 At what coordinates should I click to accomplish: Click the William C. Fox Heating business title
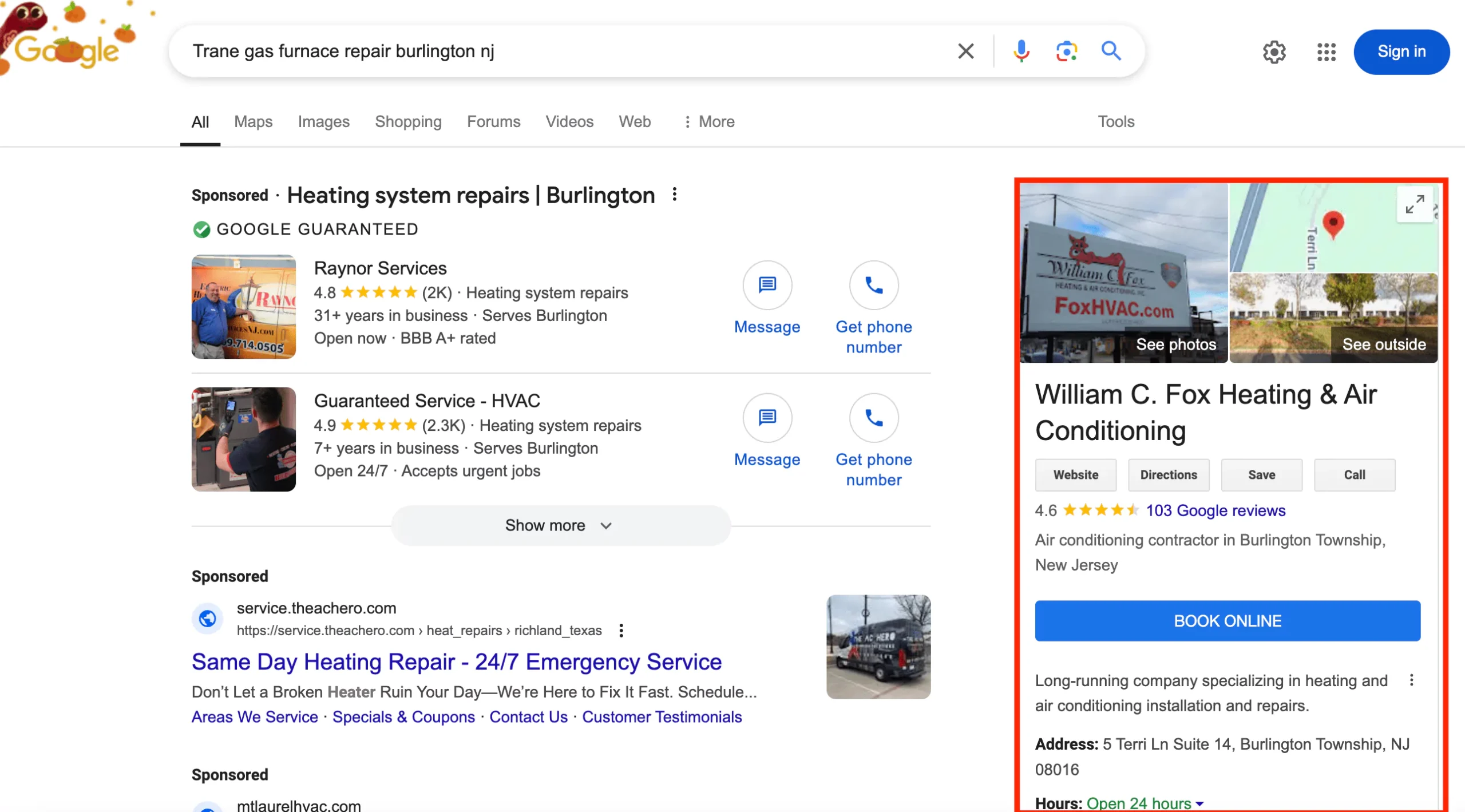click(1205, 412)
